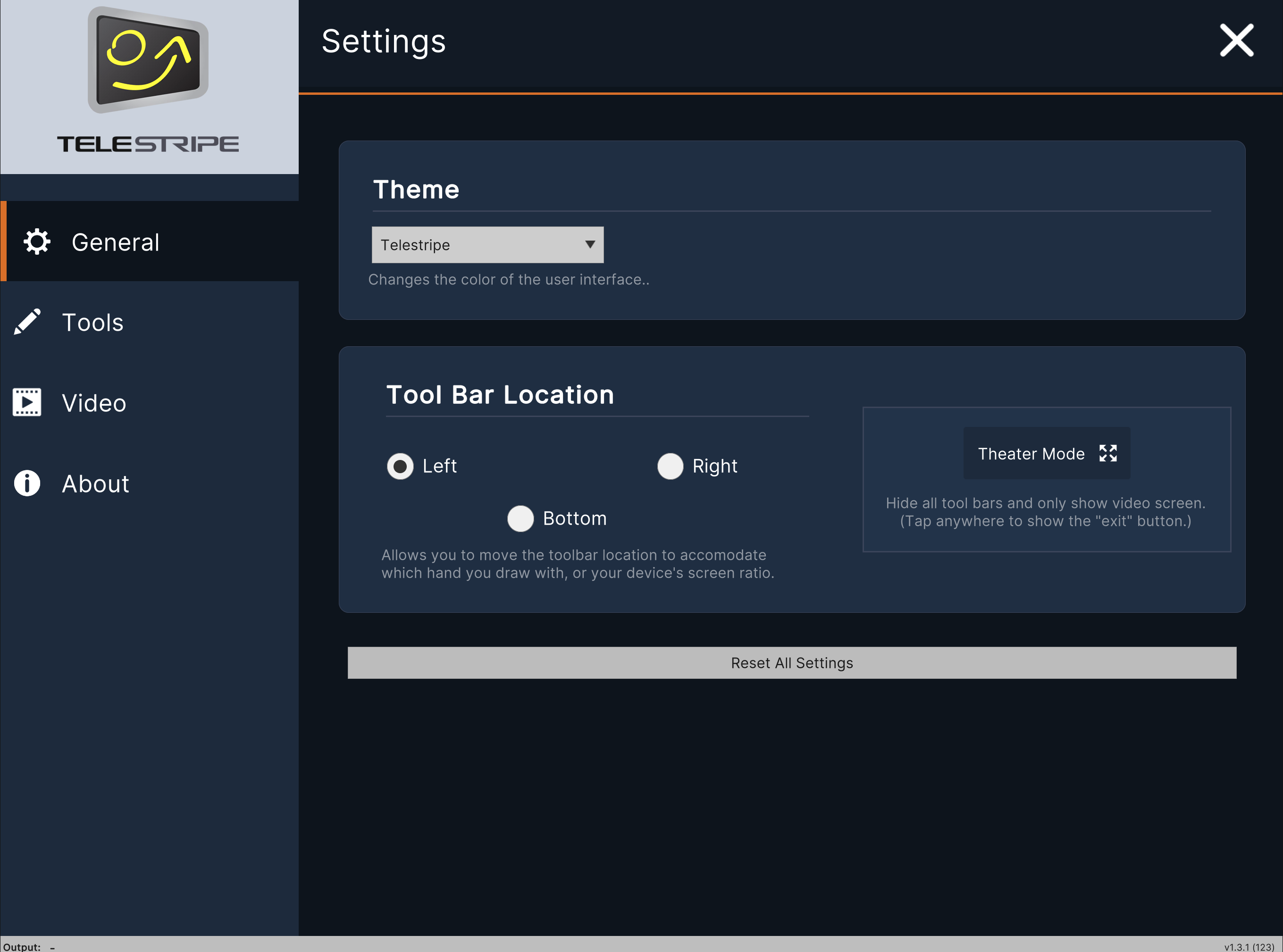Close Settings with the X icon
The height and width of the screenshot is (952, 1283).
point(1236,41)
